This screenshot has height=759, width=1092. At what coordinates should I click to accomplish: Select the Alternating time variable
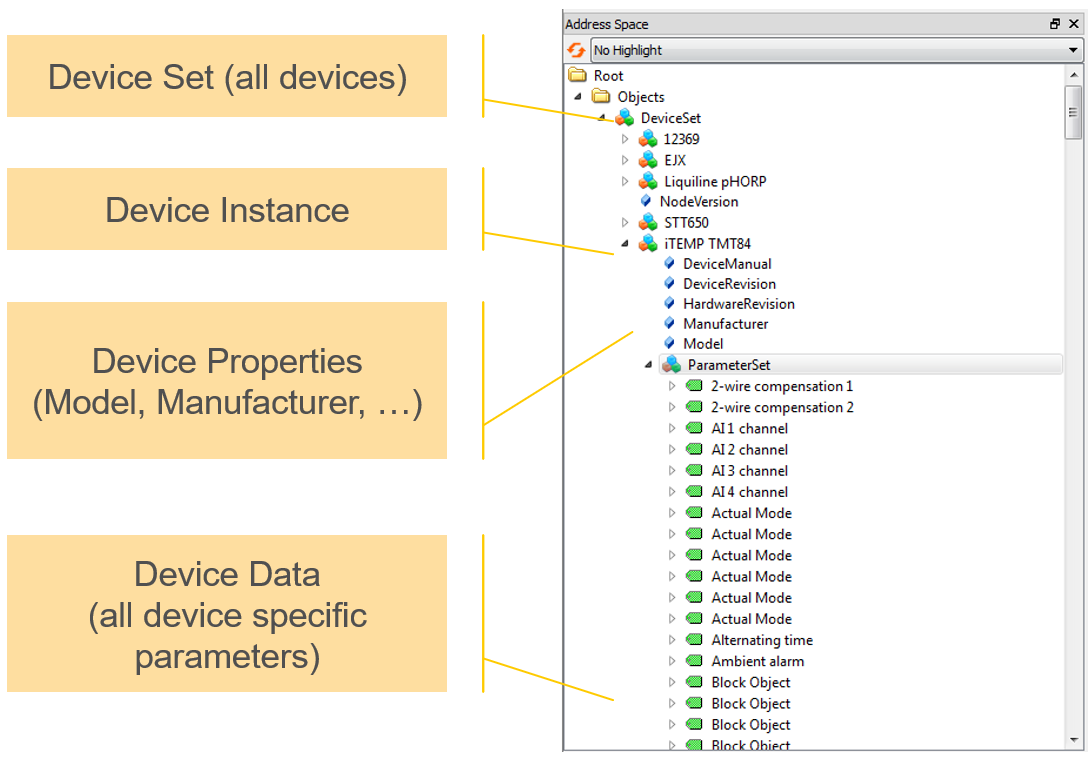761,640
